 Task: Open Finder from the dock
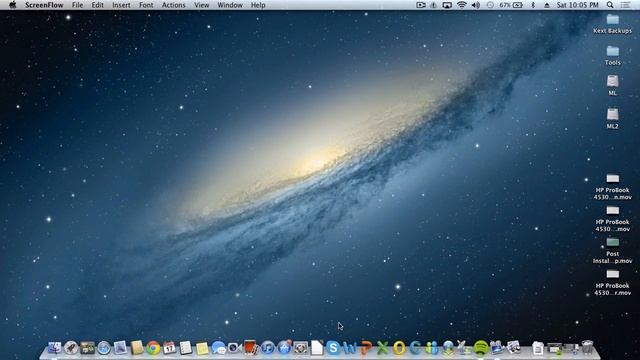(x=54, y=348)
